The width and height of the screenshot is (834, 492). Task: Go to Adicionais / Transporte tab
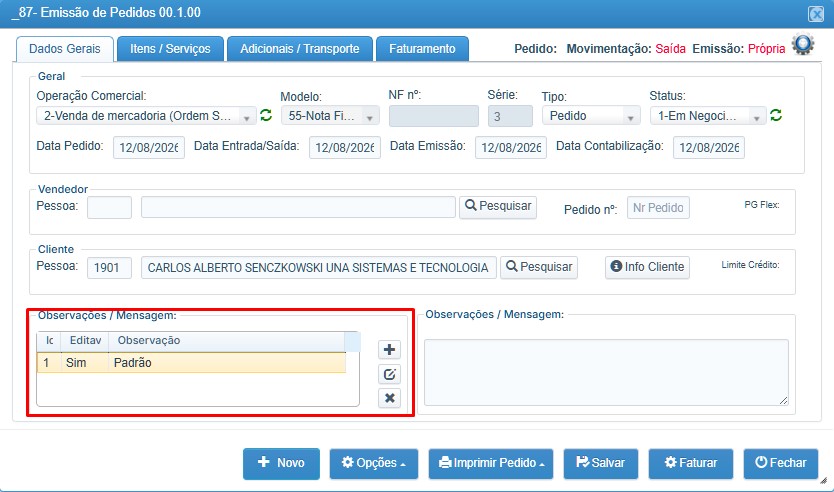(x=300, y=49)
